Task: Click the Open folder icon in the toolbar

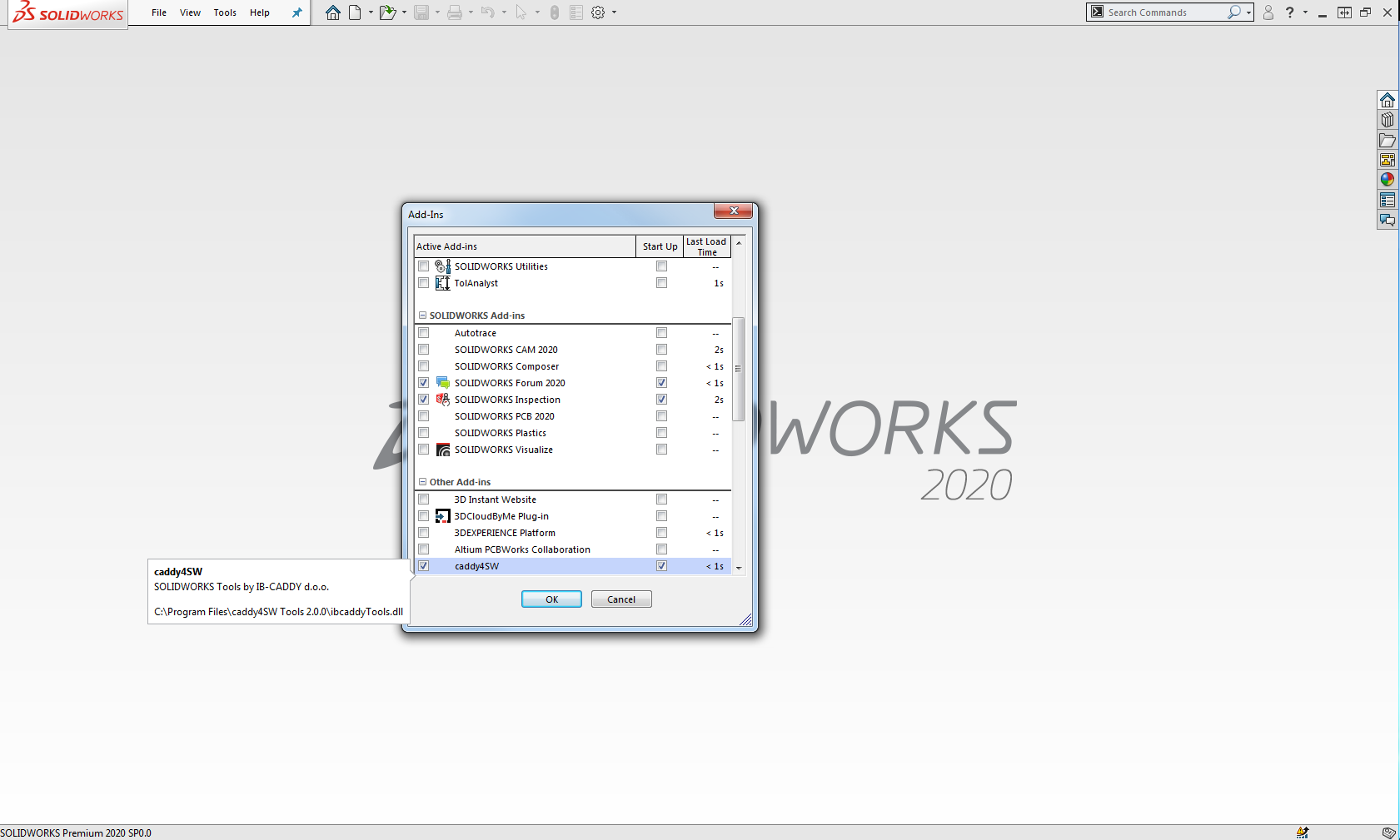Action: point(386,12)
